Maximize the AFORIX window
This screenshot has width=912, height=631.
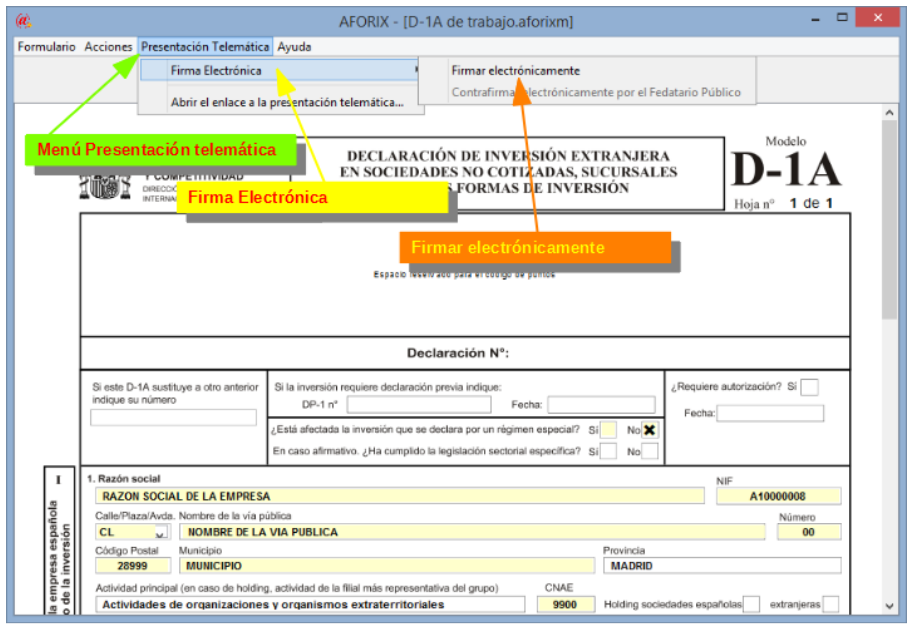pyautogui.click(x=842, y=18)
